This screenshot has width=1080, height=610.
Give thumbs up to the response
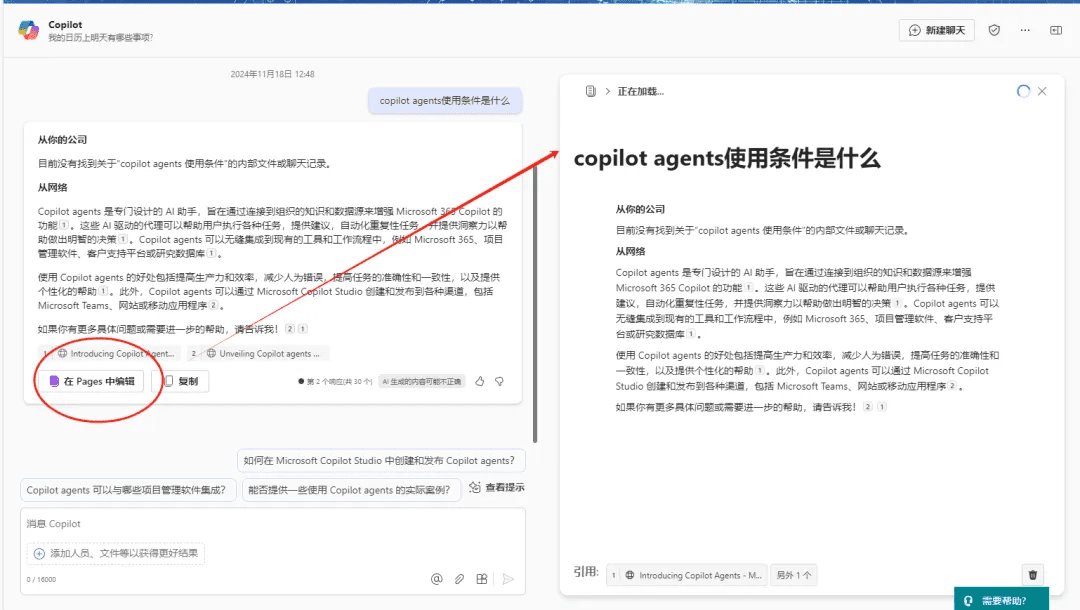tap(479, 381)
